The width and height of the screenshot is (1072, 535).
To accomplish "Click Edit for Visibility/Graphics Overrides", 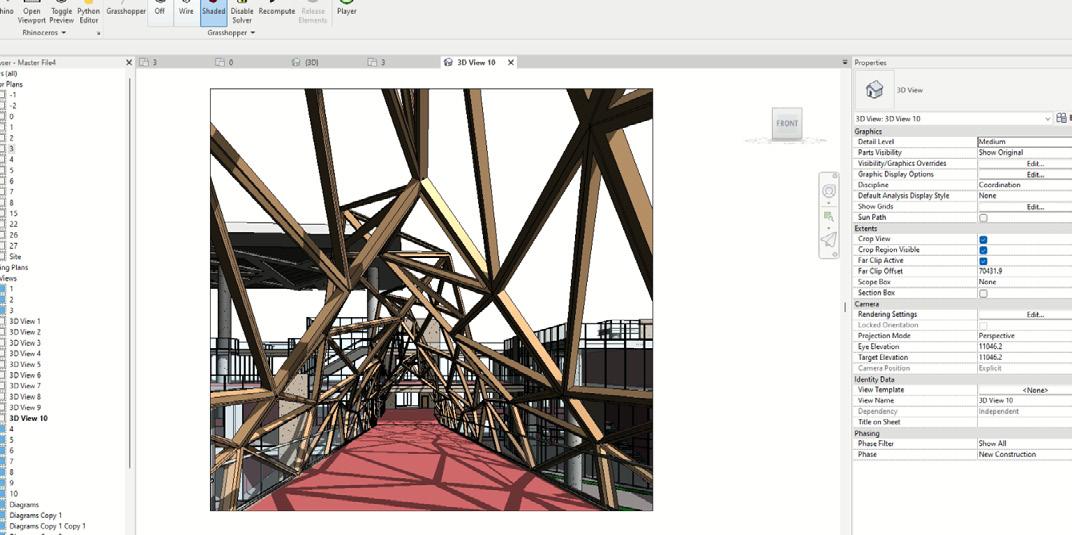I will (1035, 163).
